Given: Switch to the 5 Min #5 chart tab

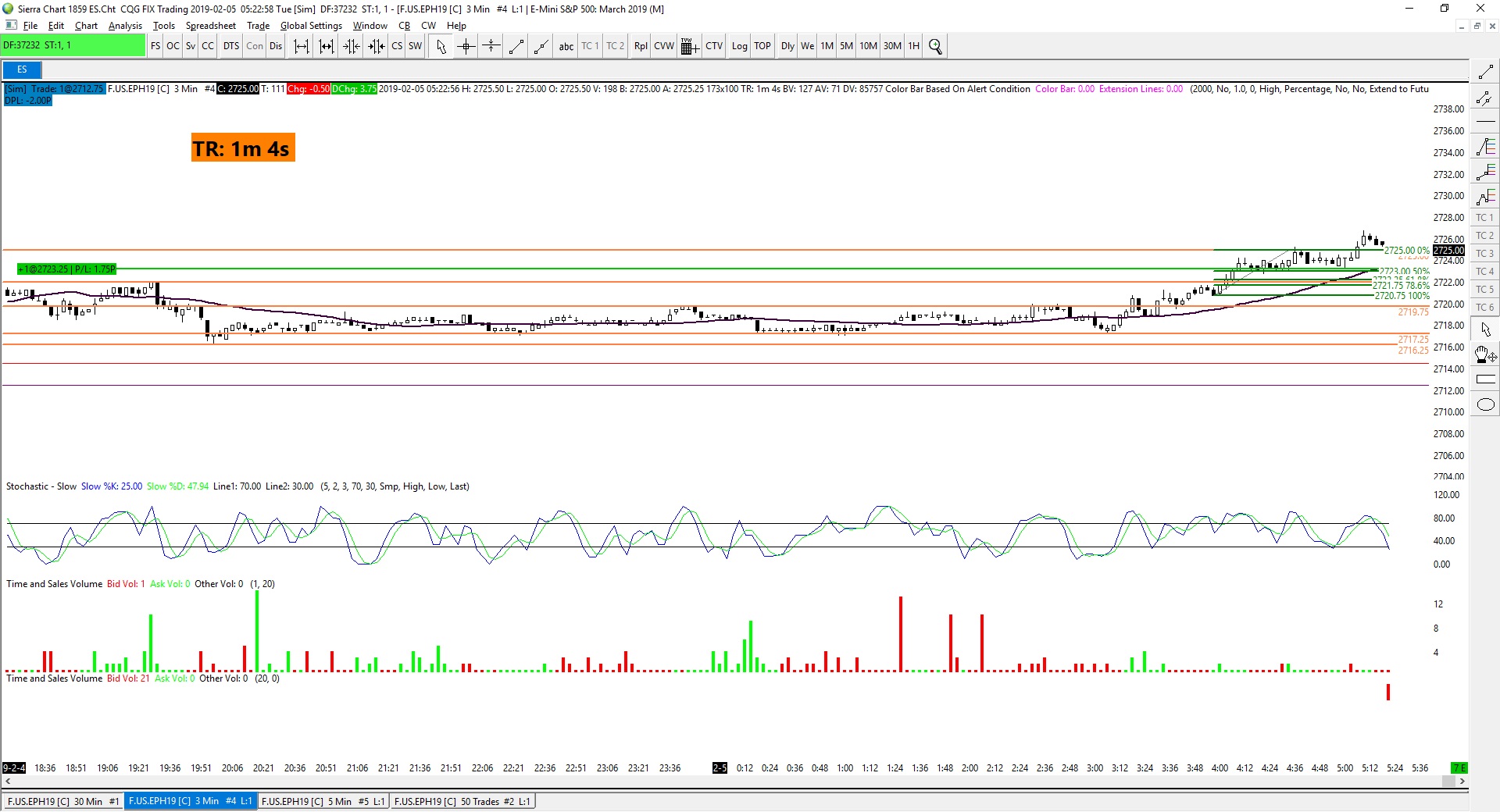Looking at the screenshot, I should click(x=323, y=801).
